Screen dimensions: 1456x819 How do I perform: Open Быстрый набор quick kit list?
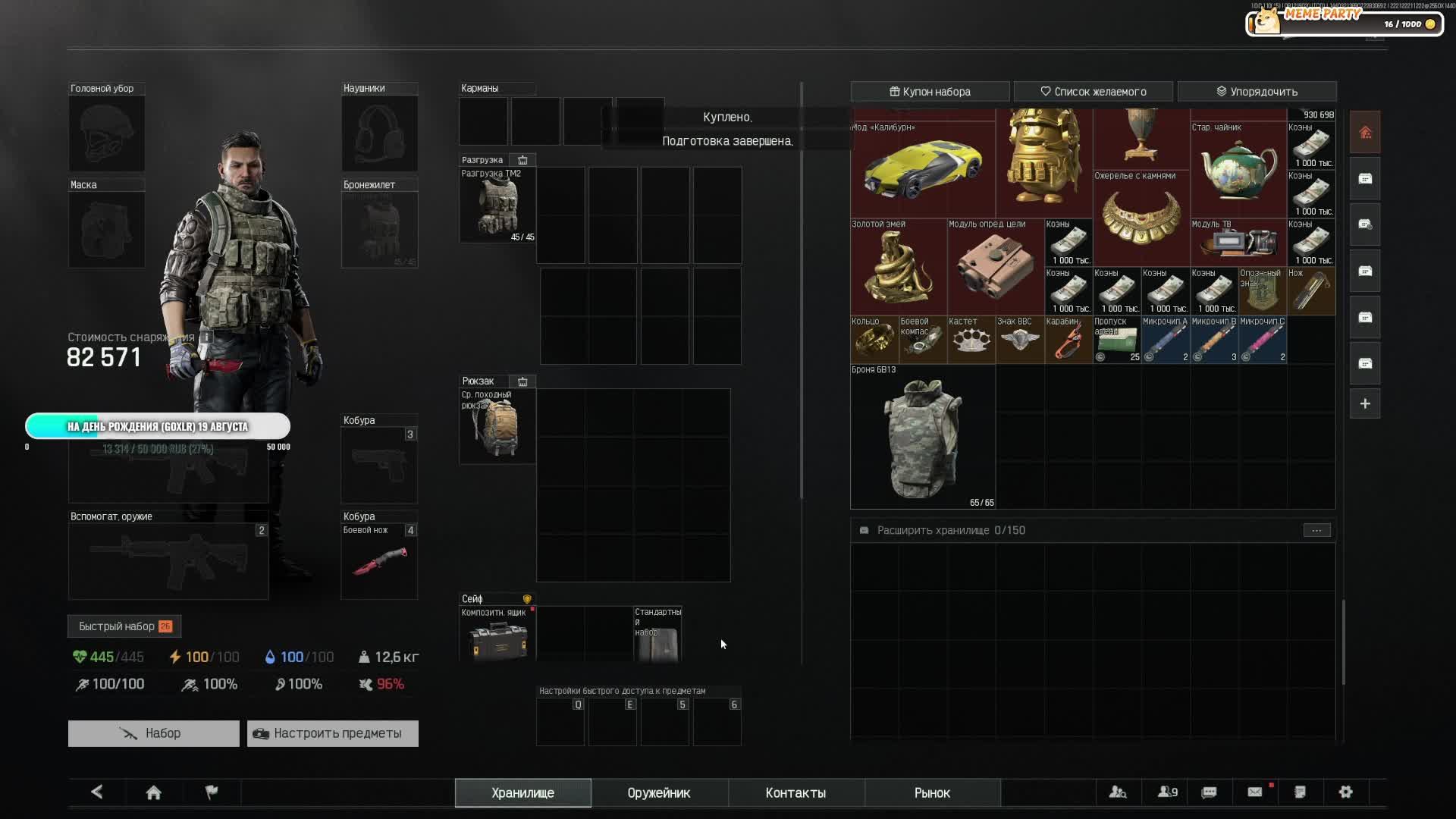(124, 626)
